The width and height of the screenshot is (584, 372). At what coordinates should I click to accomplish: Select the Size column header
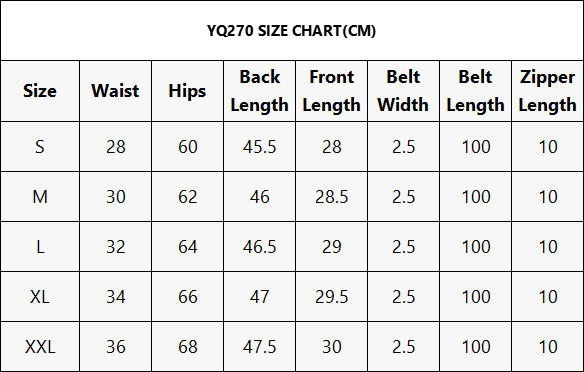[x=40, y=91]
